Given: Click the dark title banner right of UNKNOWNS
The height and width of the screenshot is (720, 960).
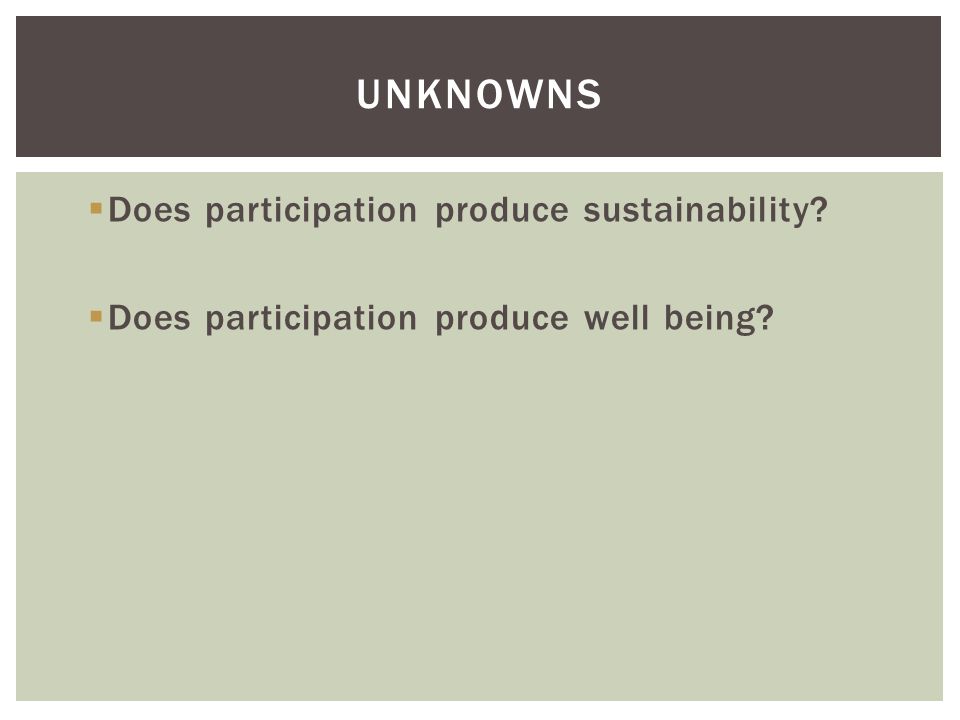Looking at the screenshot, I should coord(771,87).
